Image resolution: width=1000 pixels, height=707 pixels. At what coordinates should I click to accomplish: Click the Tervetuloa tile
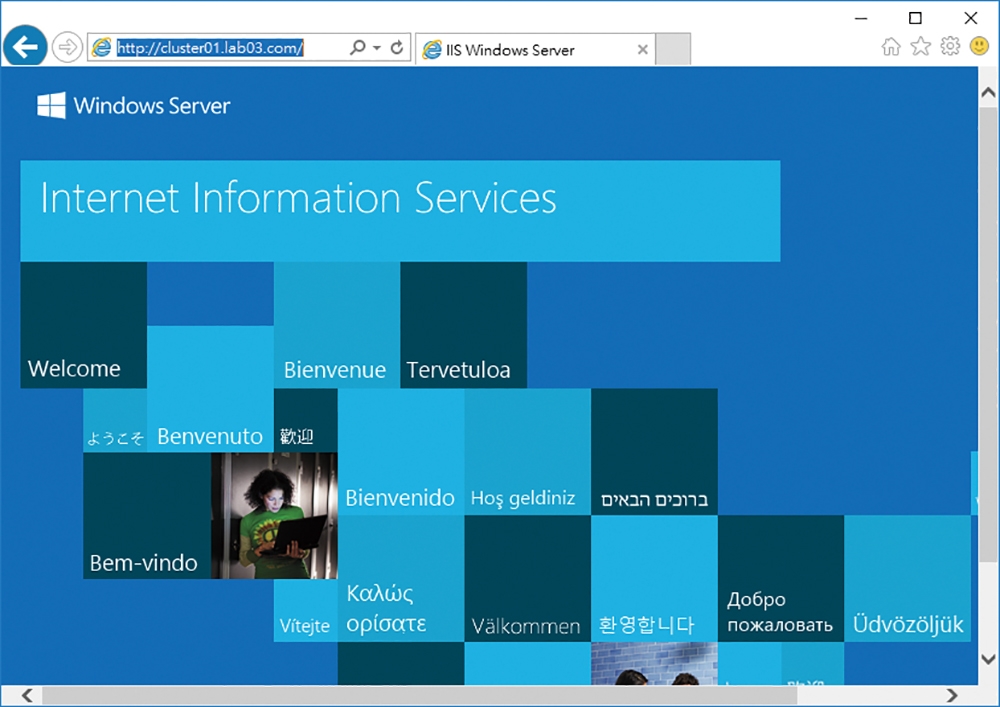(x=464, y=325)
